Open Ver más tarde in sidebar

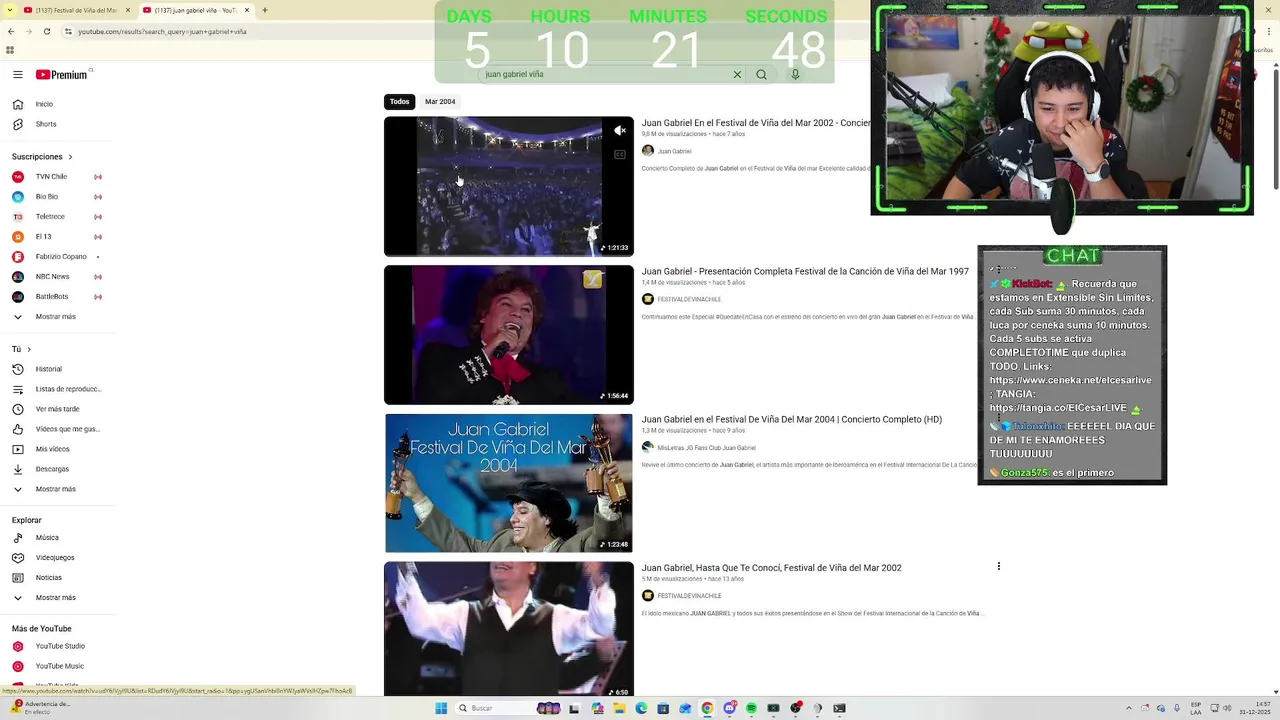pos(57,409)
